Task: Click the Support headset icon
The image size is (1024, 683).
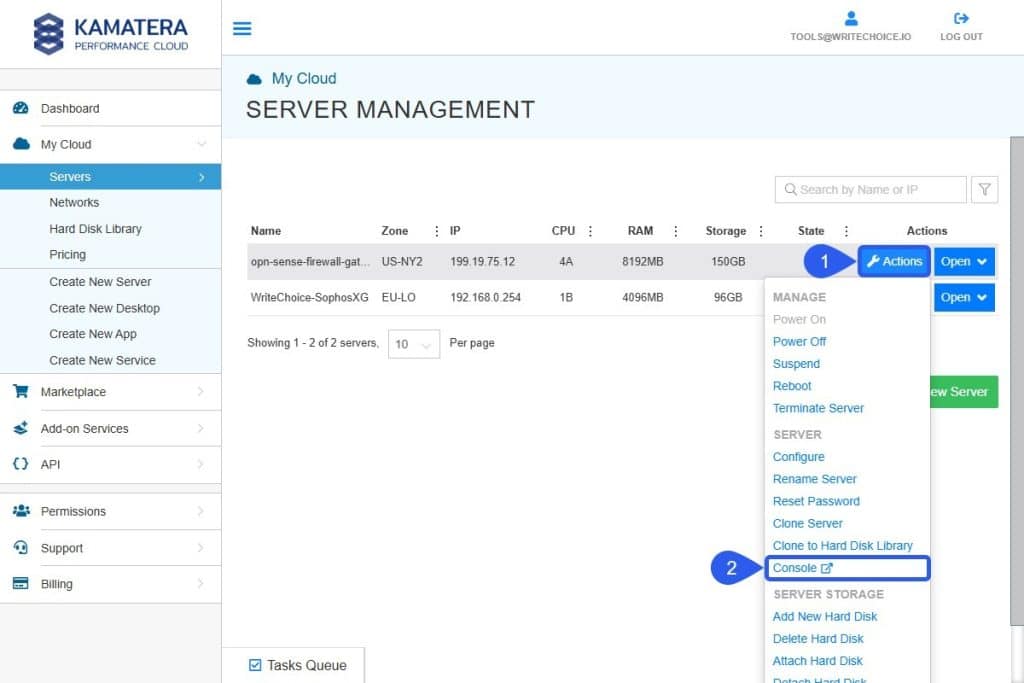Action: click(21, 548)
